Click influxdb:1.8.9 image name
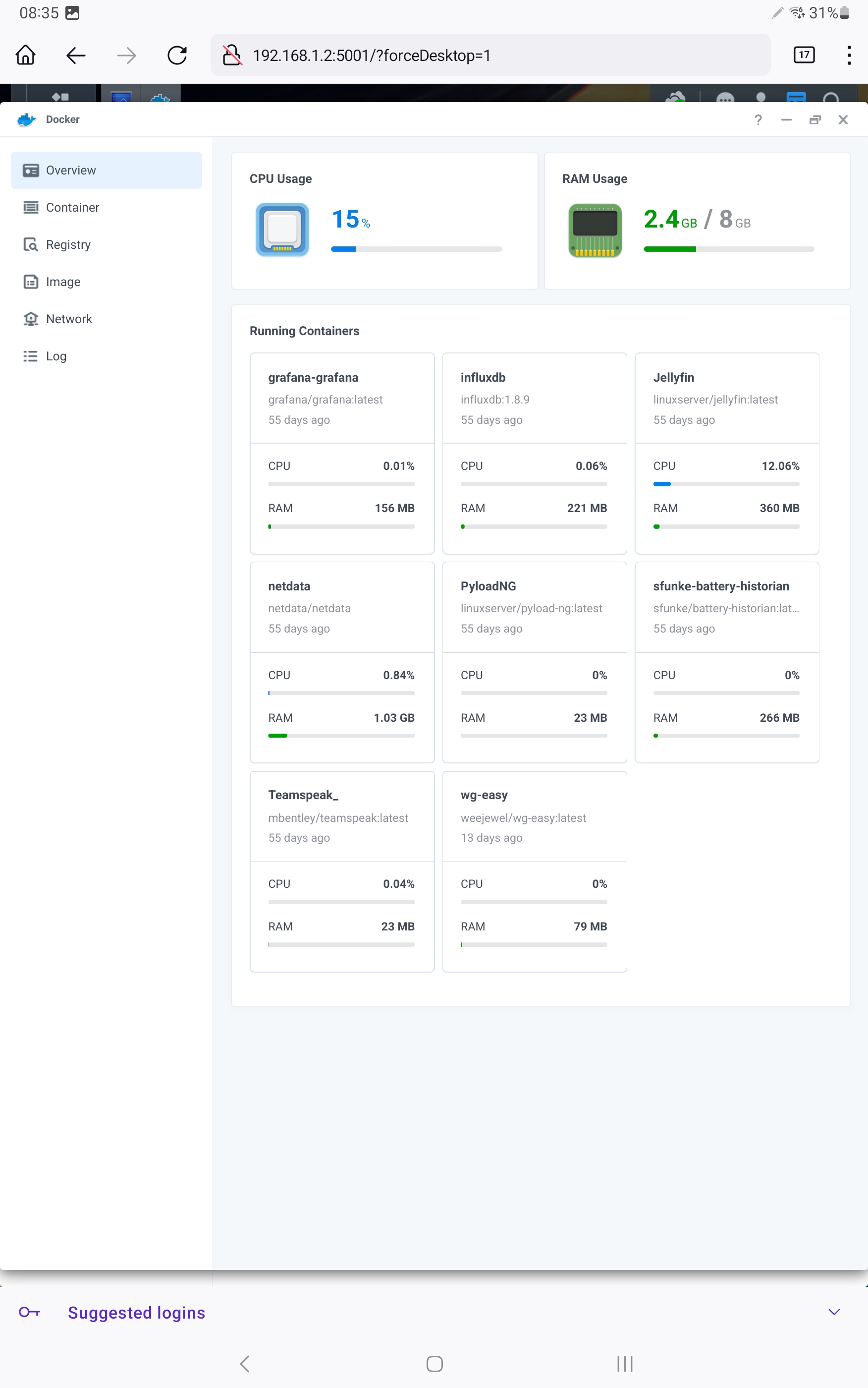868x1388 pixels. point(495,400)
